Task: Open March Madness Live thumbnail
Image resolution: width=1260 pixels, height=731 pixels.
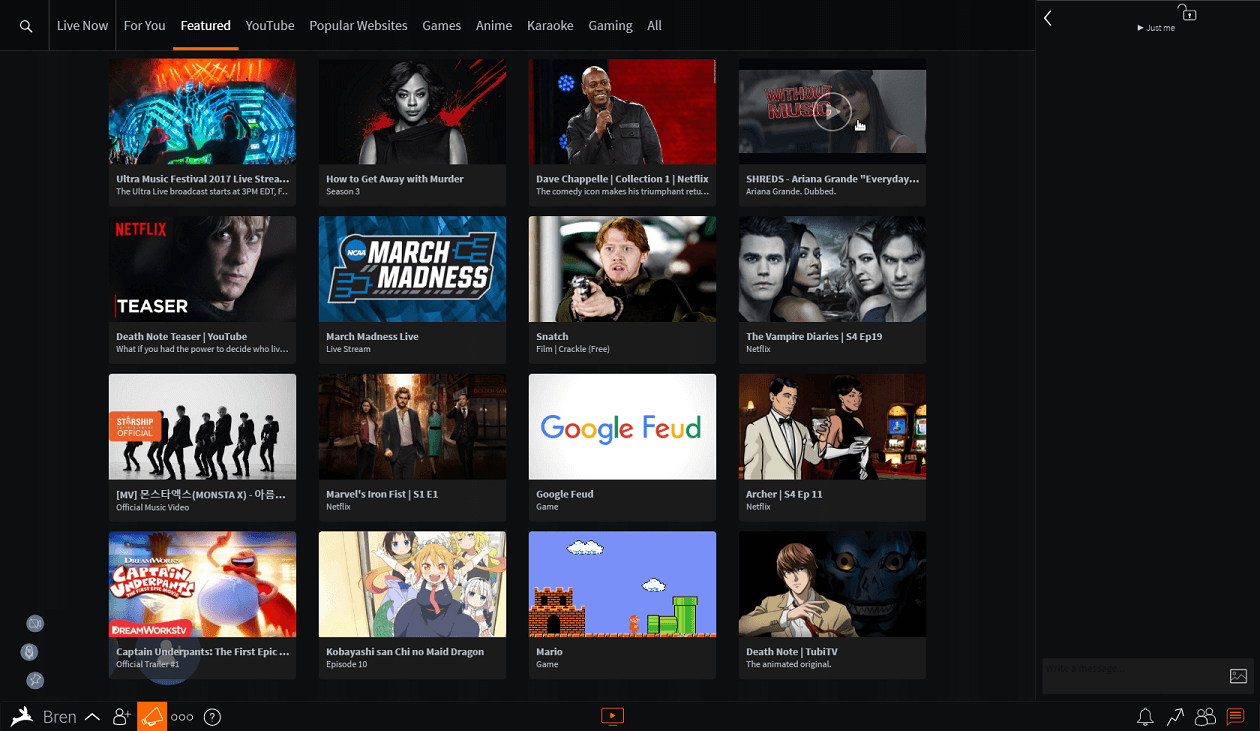Action: 412,269
